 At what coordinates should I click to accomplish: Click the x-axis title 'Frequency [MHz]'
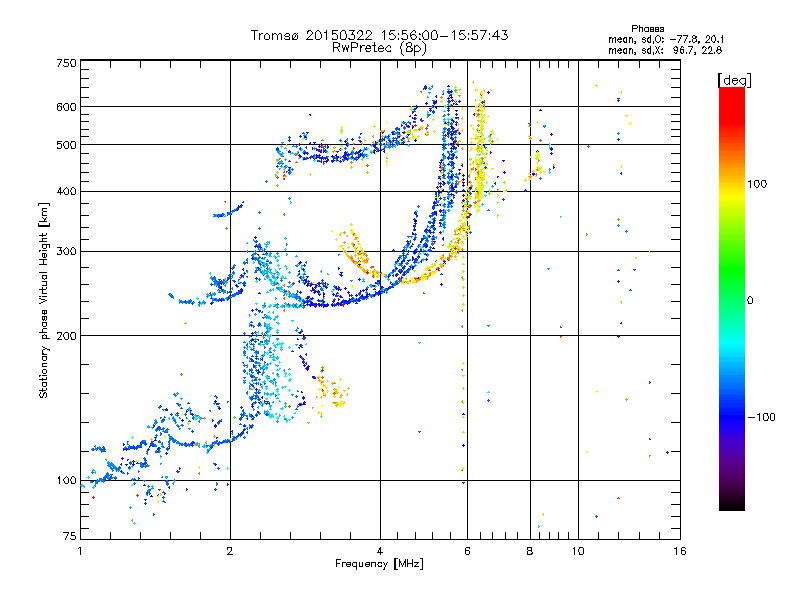379,564
